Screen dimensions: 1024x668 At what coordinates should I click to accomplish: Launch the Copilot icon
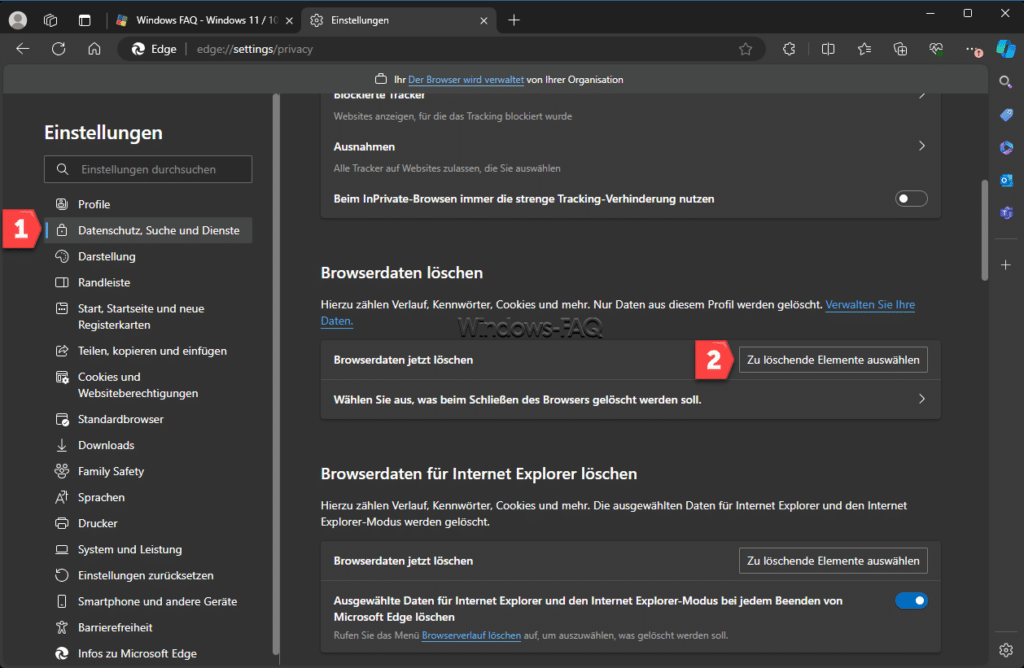coord(1006,49)
